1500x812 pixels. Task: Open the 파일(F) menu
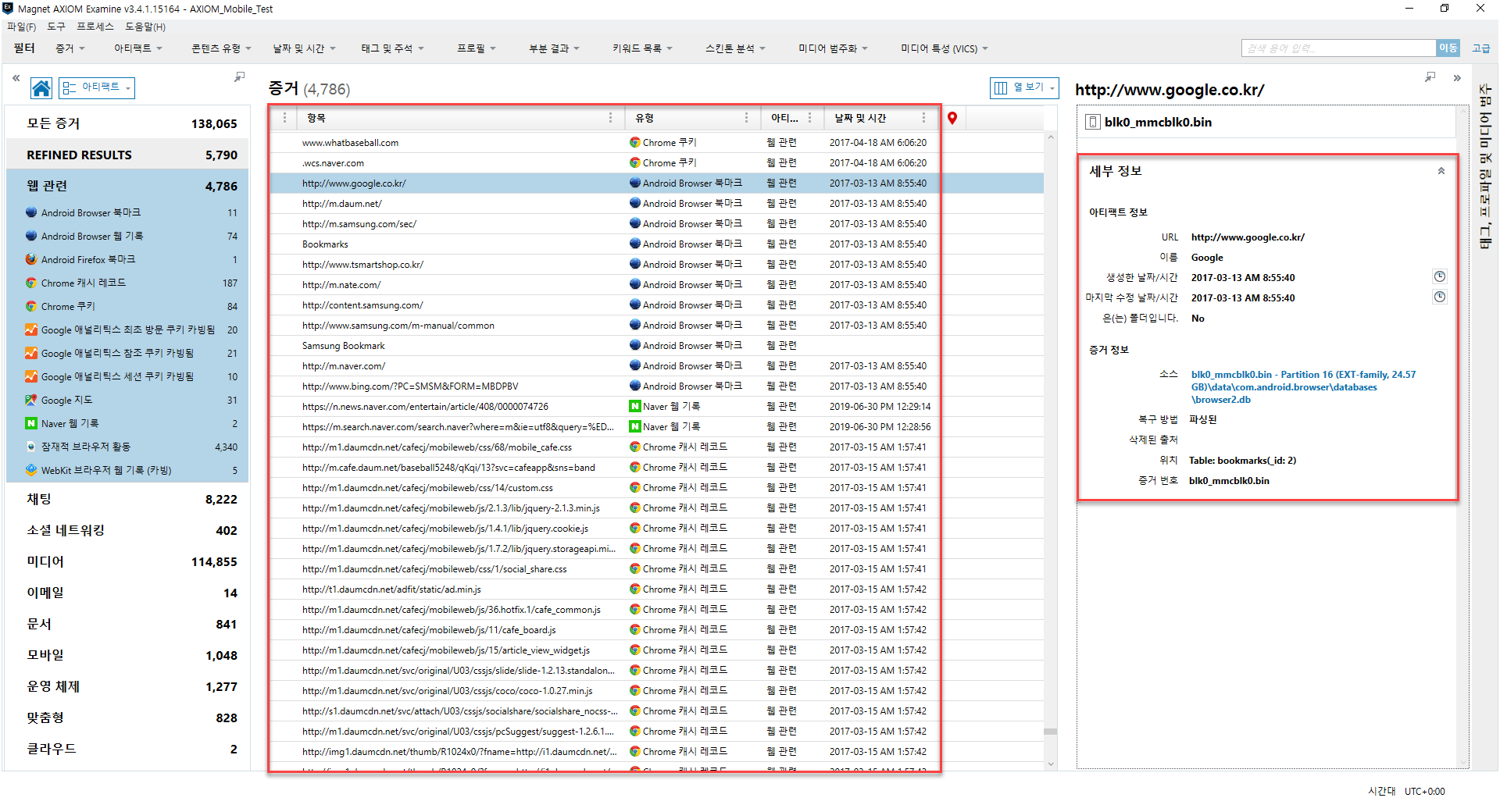tap(22, 27)
